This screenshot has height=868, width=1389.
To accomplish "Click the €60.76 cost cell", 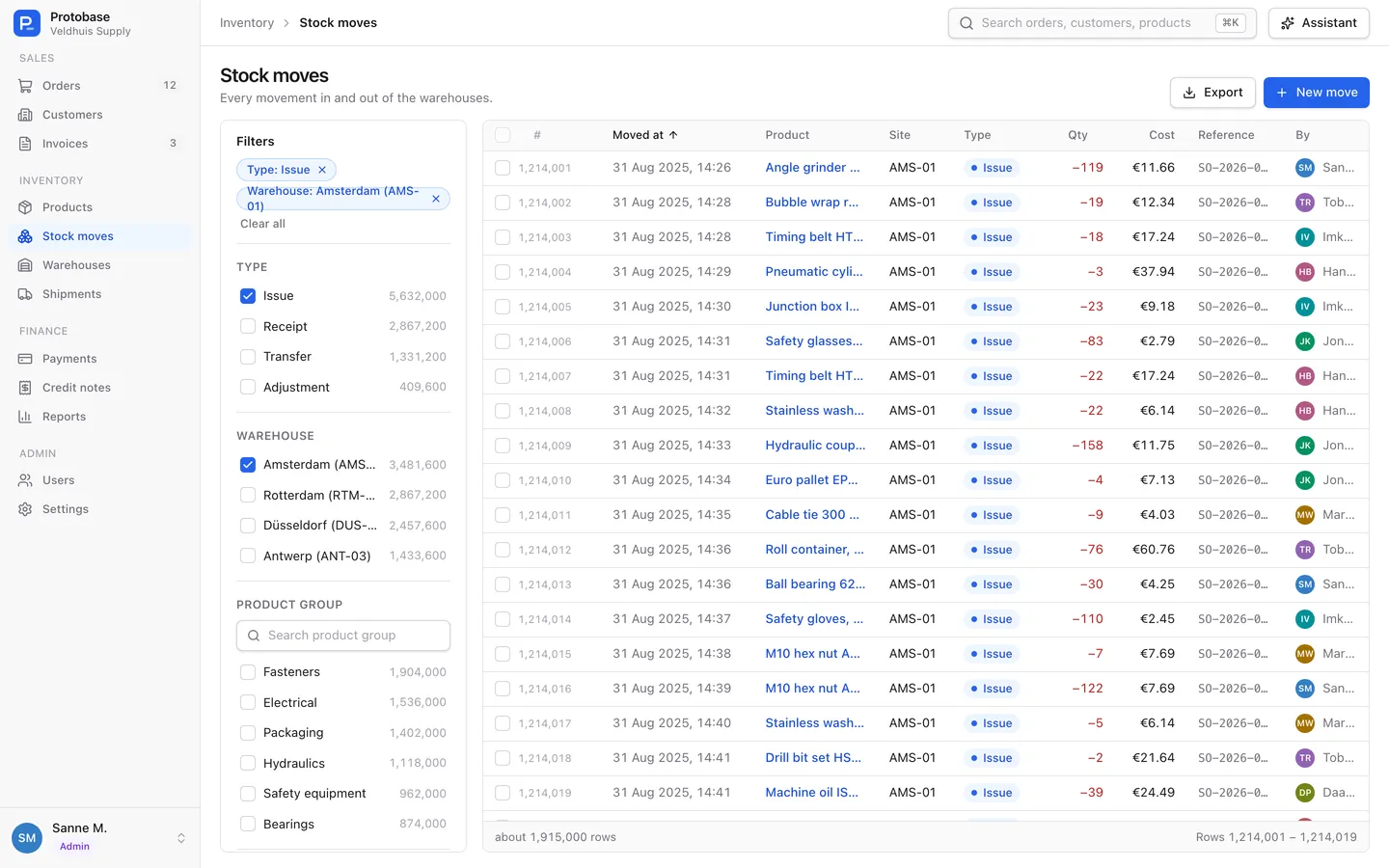I will 1154,550.
